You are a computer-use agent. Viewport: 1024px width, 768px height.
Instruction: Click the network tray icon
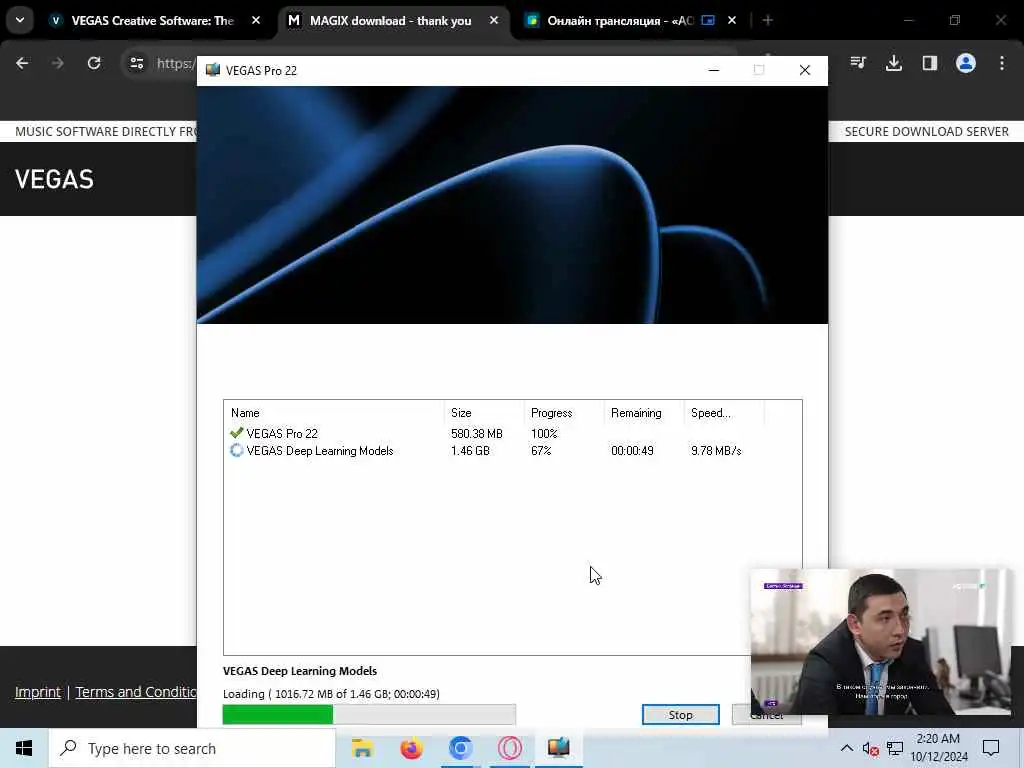click(x=895, y=748)
